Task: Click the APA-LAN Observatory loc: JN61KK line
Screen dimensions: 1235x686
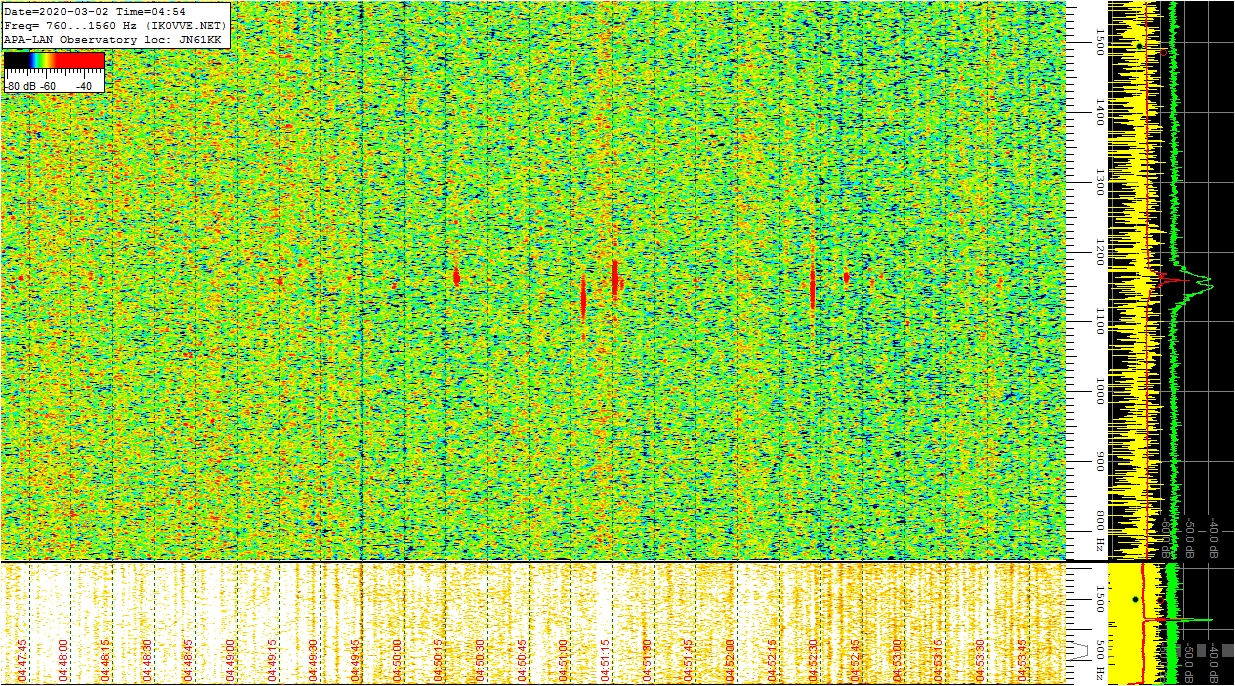Action: pos(112,39)
